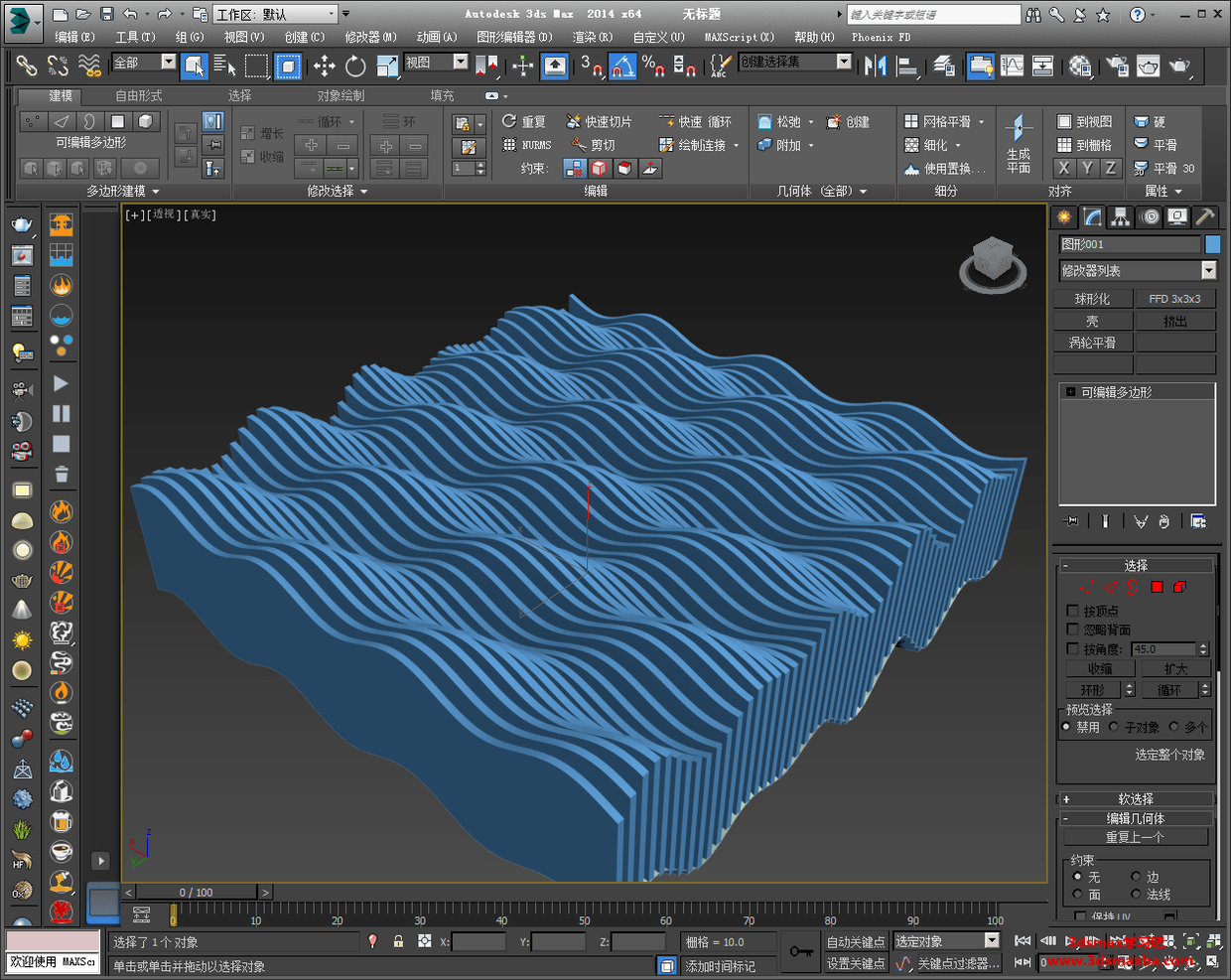Click the selection lock icon in status bar
Image resolution: width=1231 pixels, height=980 pixels.
[x=398, y=941]
